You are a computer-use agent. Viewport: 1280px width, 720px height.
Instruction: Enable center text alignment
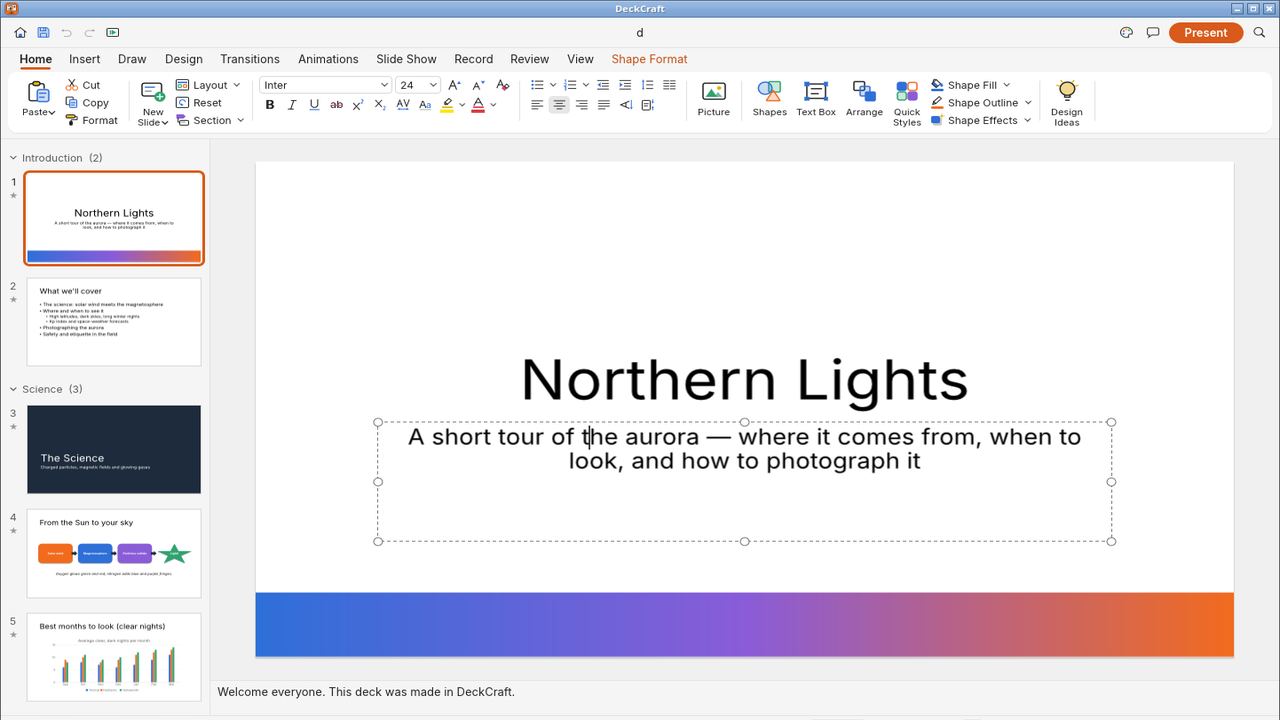click(559, 104)
